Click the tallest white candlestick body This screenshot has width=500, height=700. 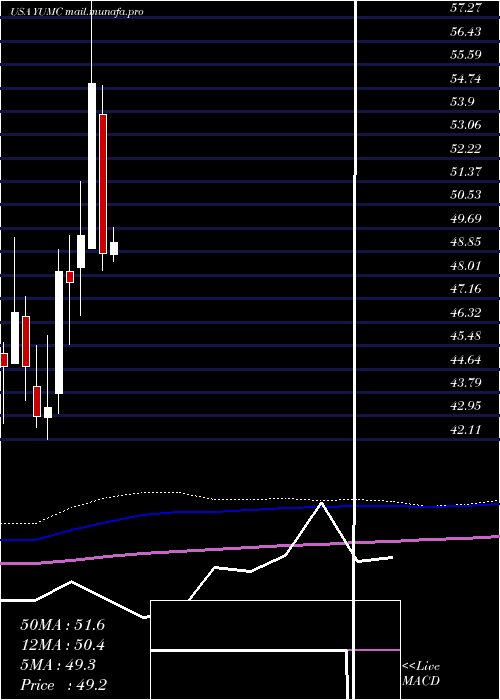tap(92, 166)
